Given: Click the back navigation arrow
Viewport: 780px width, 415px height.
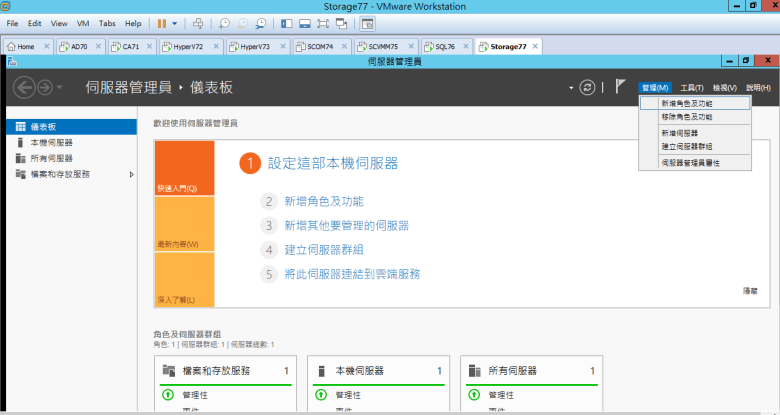Looking at the screenshot, I should tap(24, 87).
